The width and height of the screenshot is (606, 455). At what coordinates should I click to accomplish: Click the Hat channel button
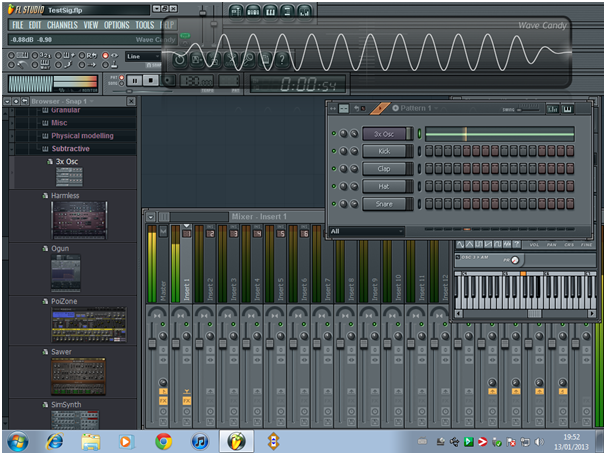click(x=384, y=186)
